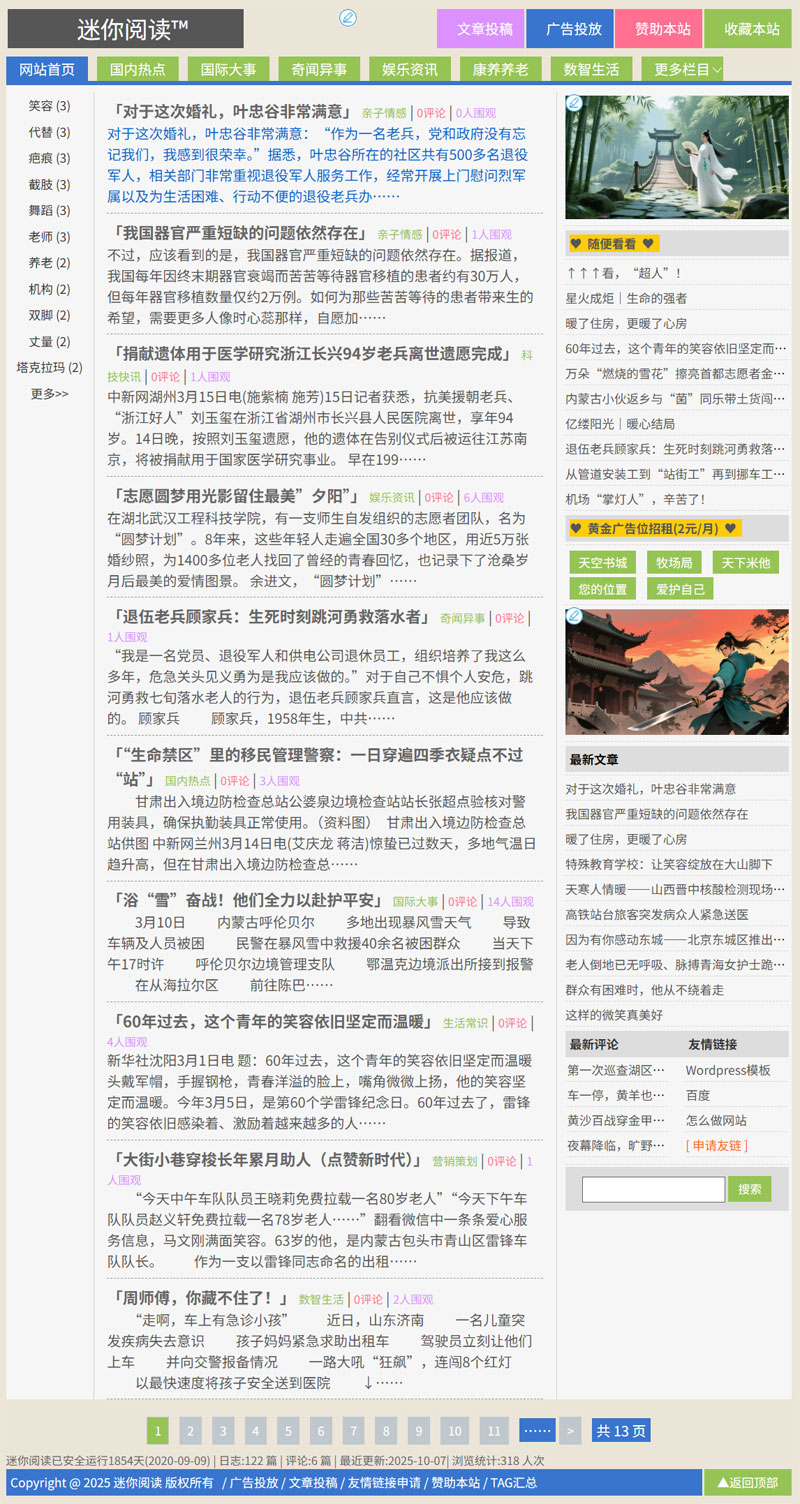This screenshot has height=1504, width=800.
Task: Click 娱乐资讯 category next to 志愿圆梦 article
Action: (x=392, y=498)
